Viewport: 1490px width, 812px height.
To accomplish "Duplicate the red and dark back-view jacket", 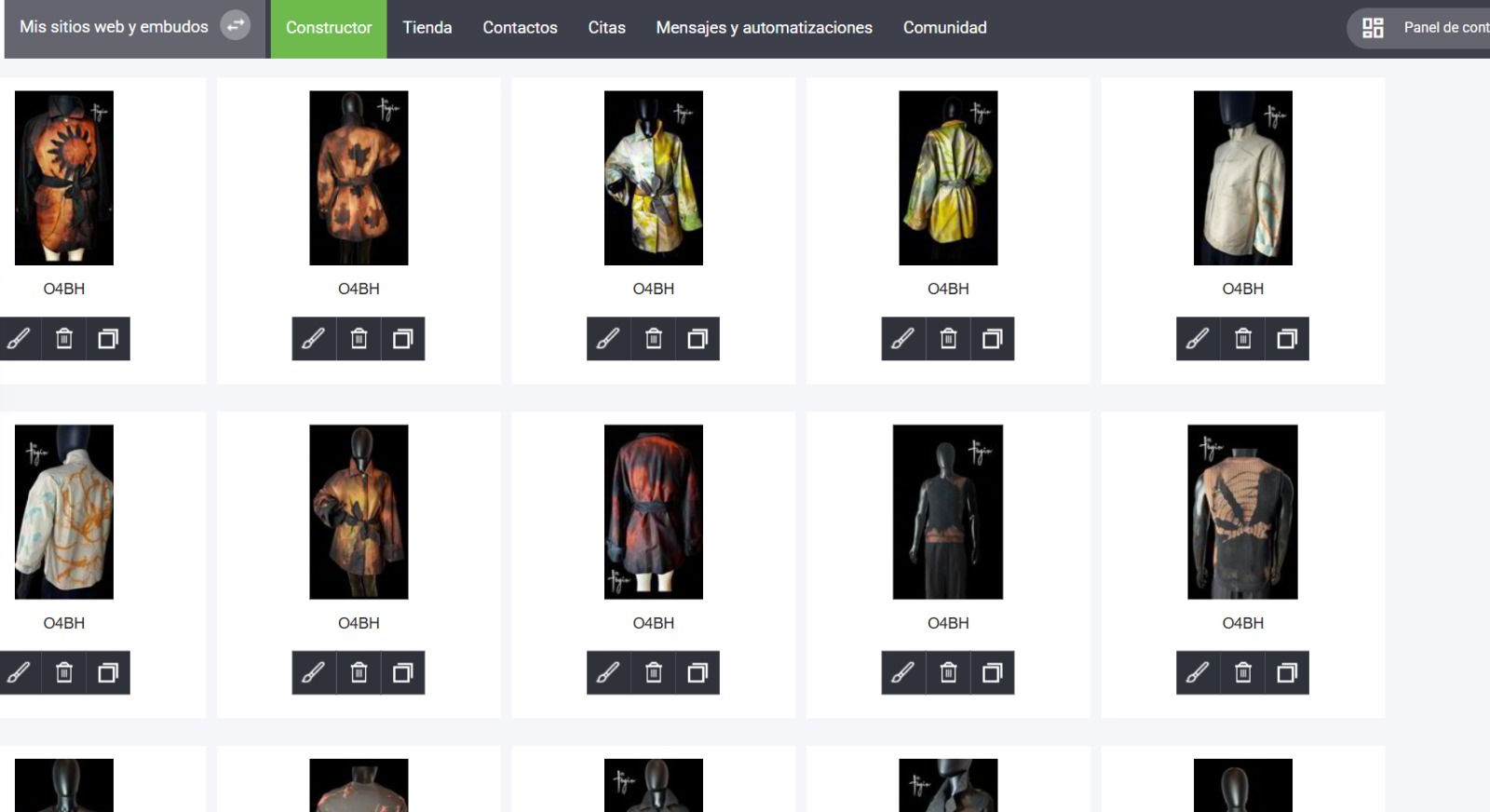I will pos(698,672).
